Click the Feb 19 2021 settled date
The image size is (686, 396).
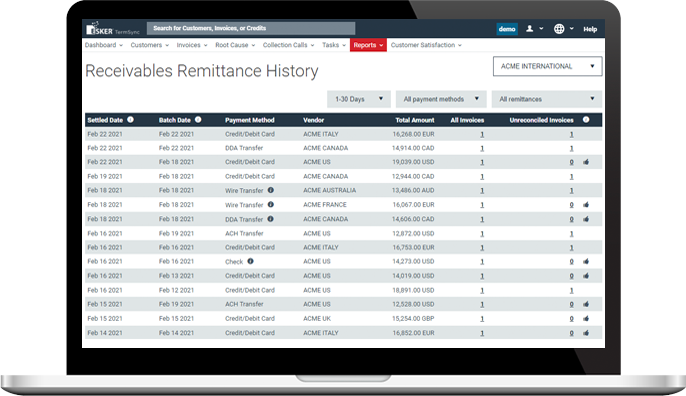point(105,176)
